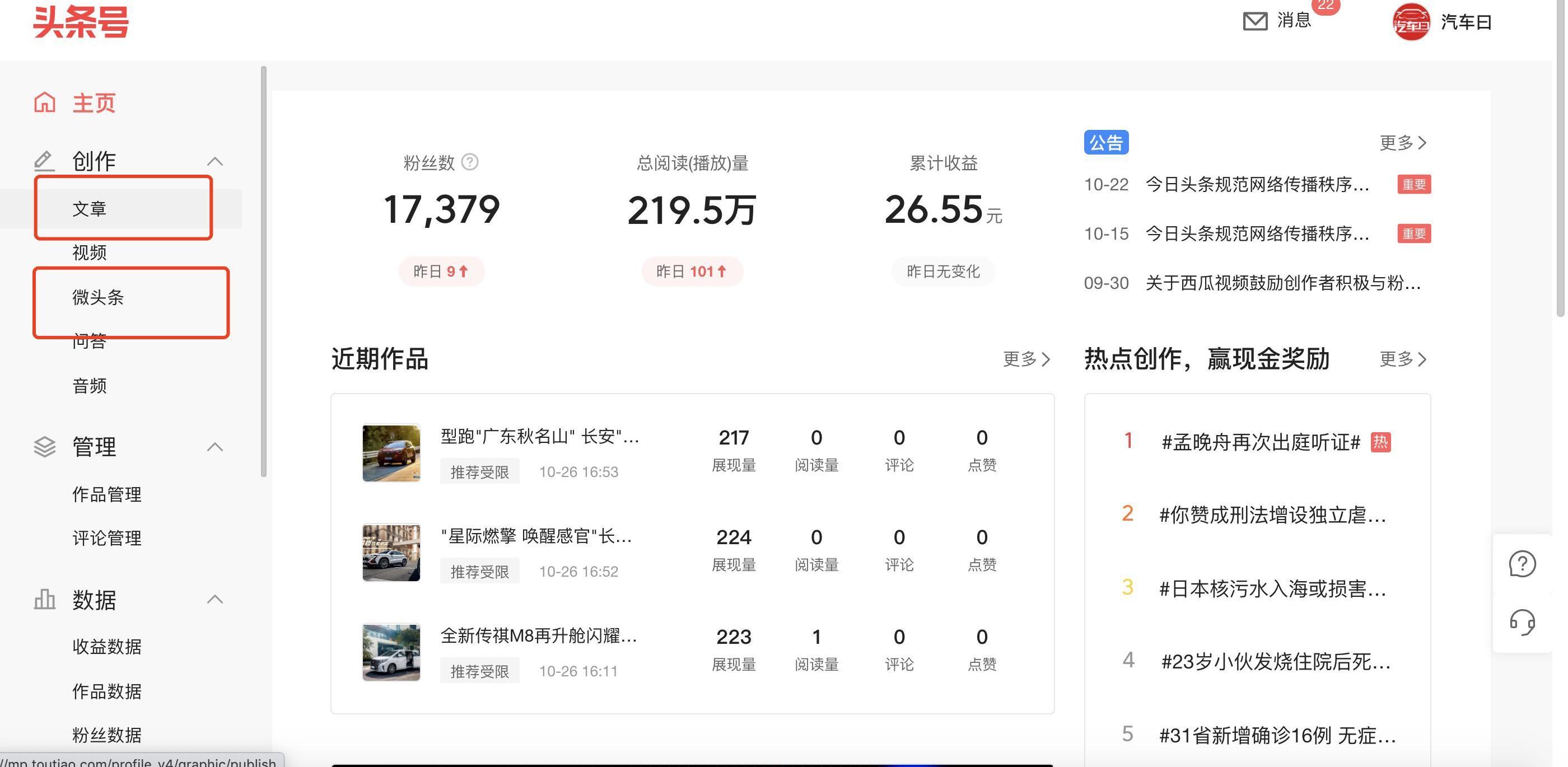Open hot topic #23岁小伙发烧住院后死

click(1276, 662)
